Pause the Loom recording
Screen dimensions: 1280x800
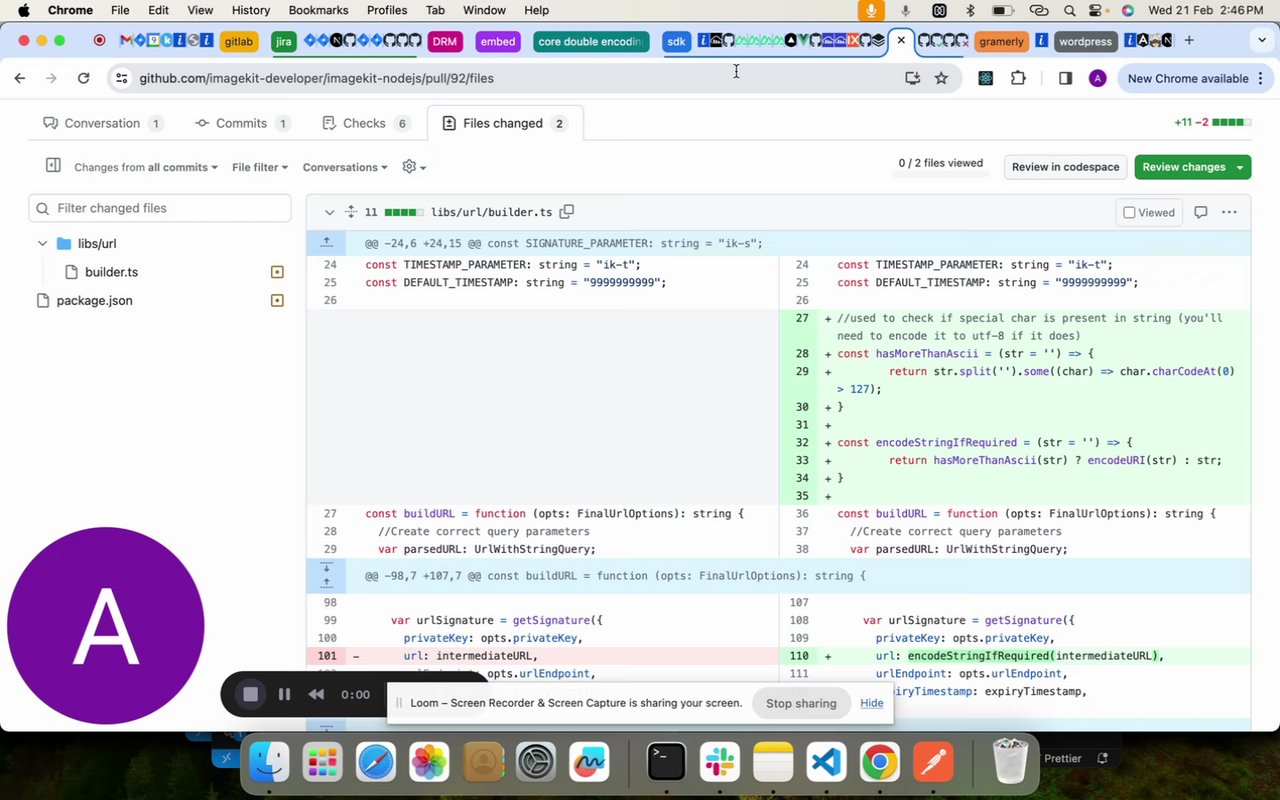[284, 694]
